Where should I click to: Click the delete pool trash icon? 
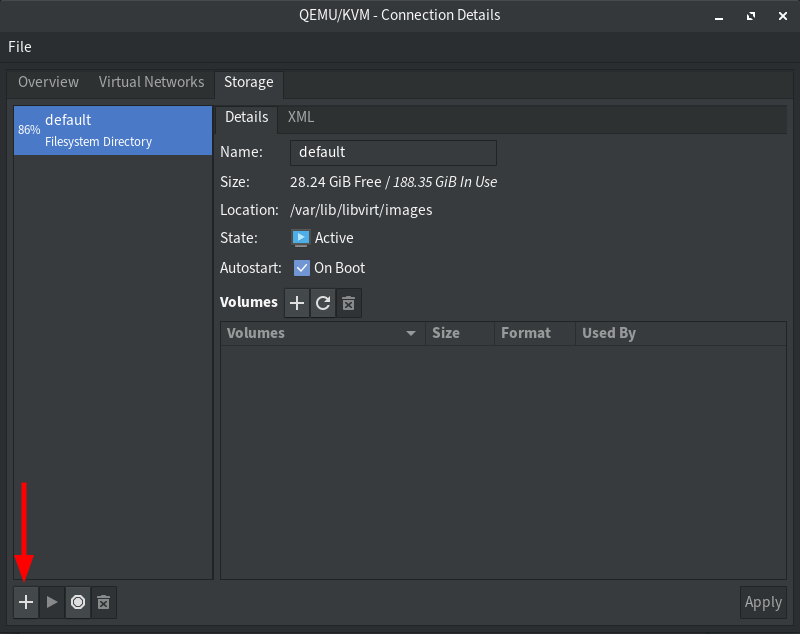coord(103,602)
